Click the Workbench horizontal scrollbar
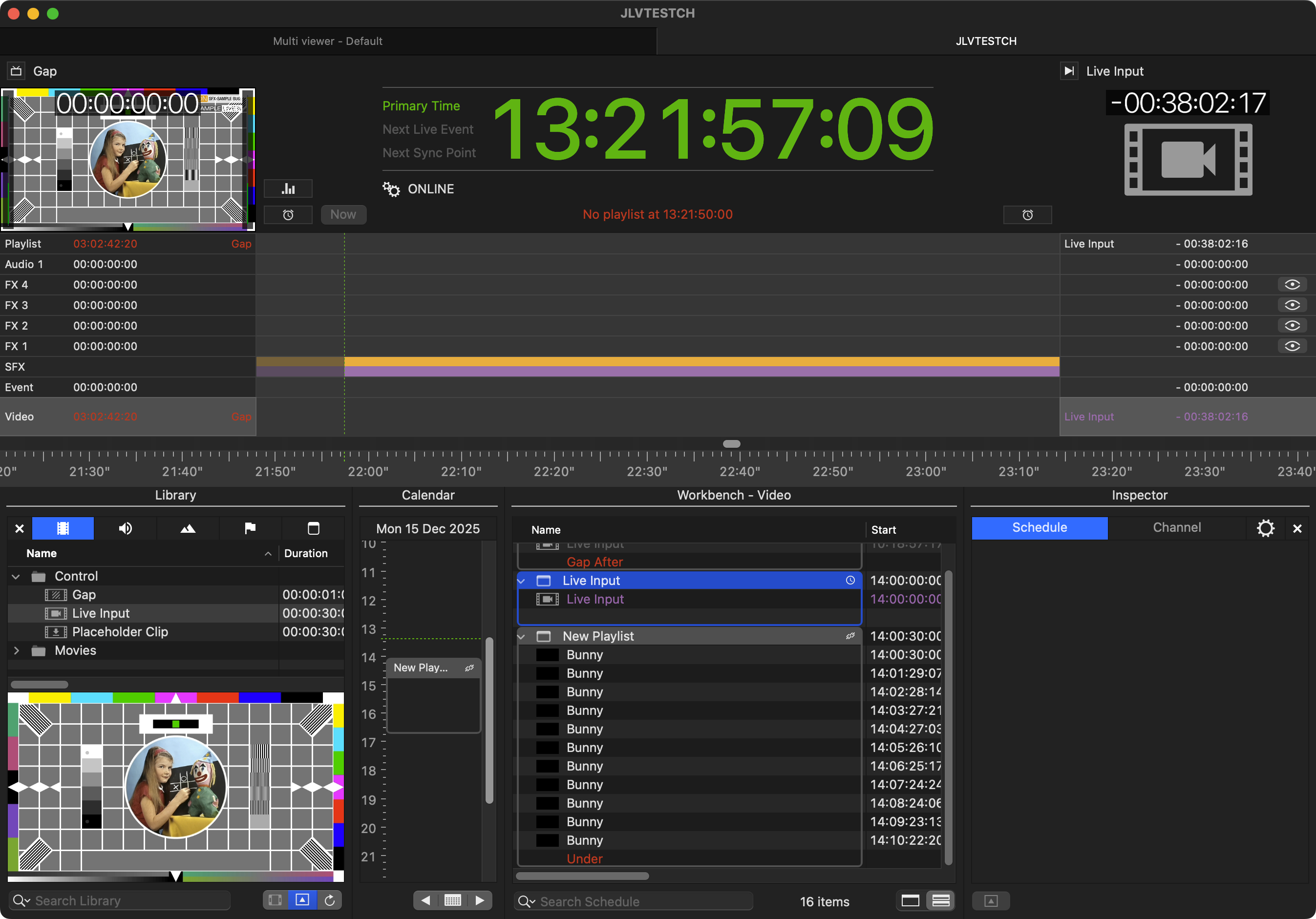Screen dimensions: 1316x919 pyautogui.click(x=582, y=876)
